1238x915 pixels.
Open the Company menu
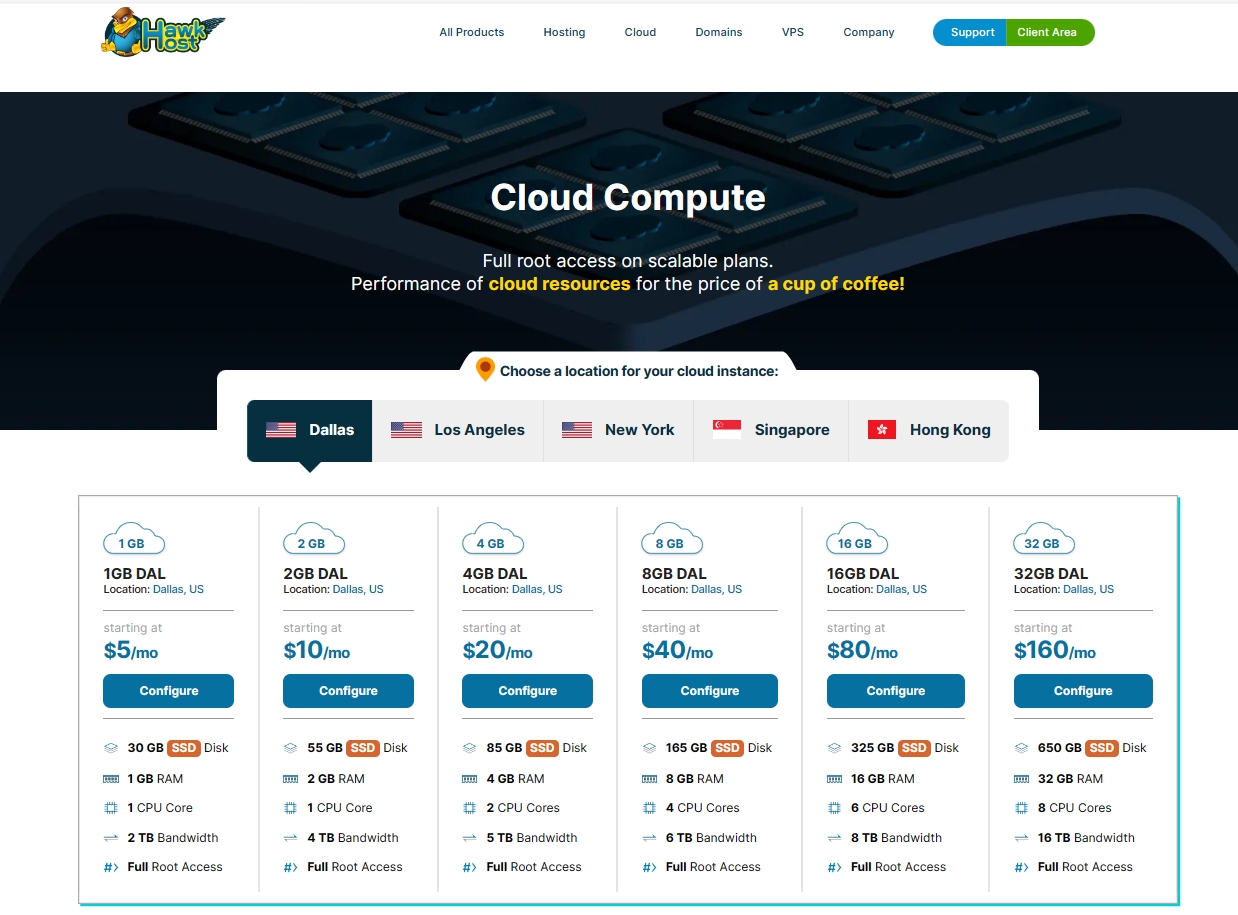click(869, 32)
